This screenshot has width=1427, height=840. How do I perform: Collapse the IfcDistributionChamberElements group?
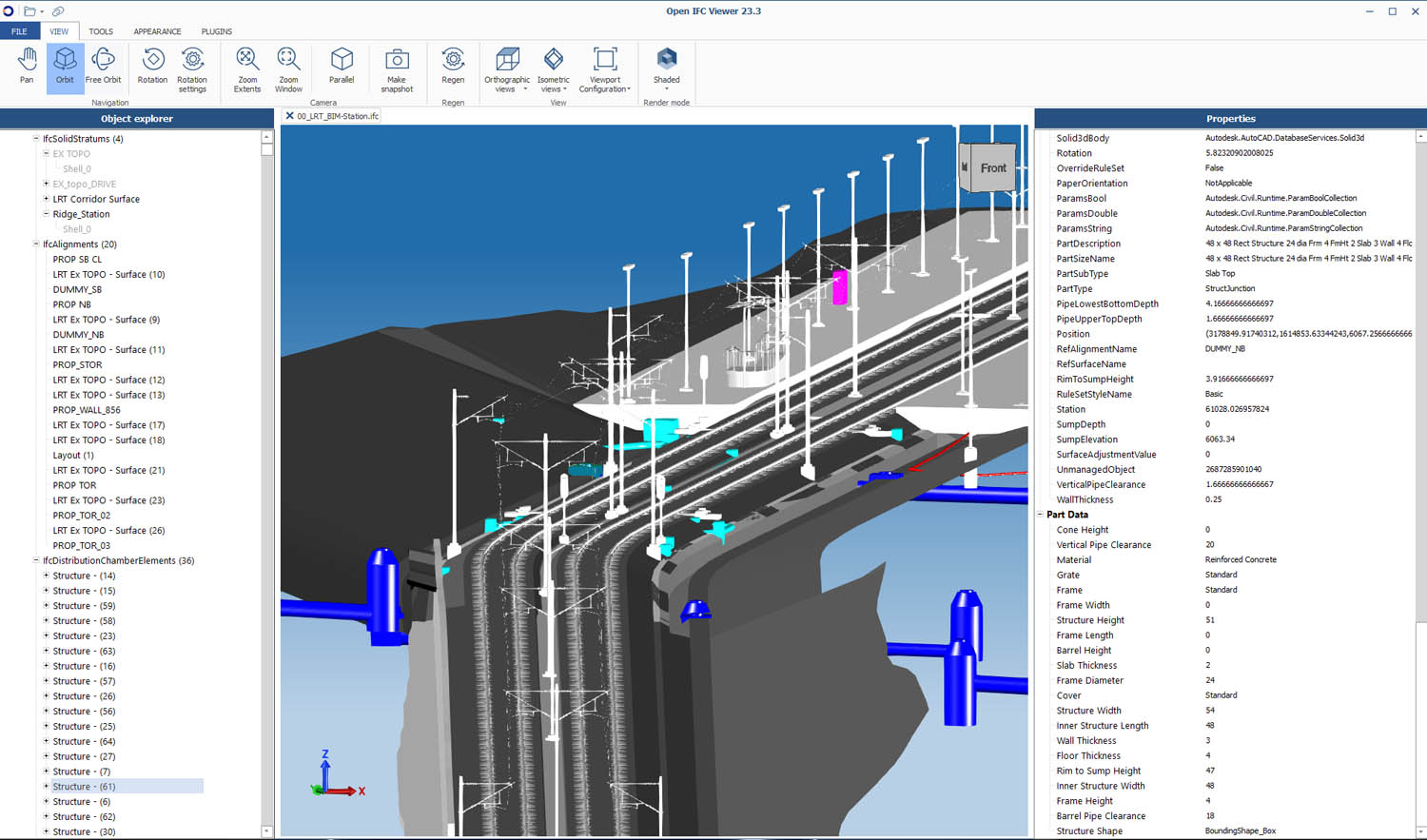36,560
